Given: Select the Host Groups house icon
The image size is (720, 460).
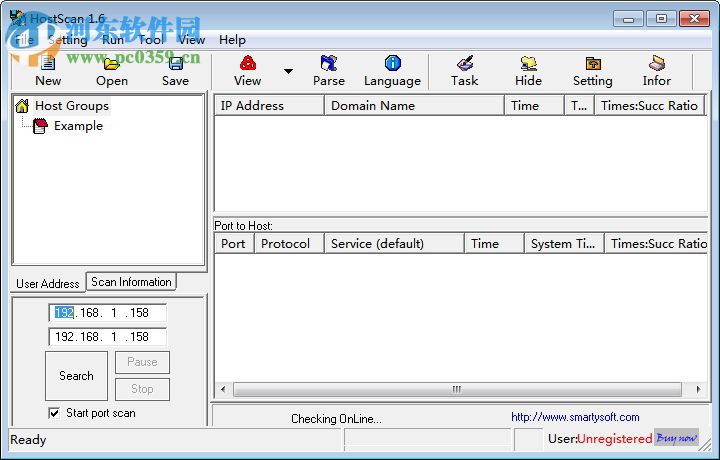Looking at the screenshot, I should pyautogui.click(x=22, y=106).
